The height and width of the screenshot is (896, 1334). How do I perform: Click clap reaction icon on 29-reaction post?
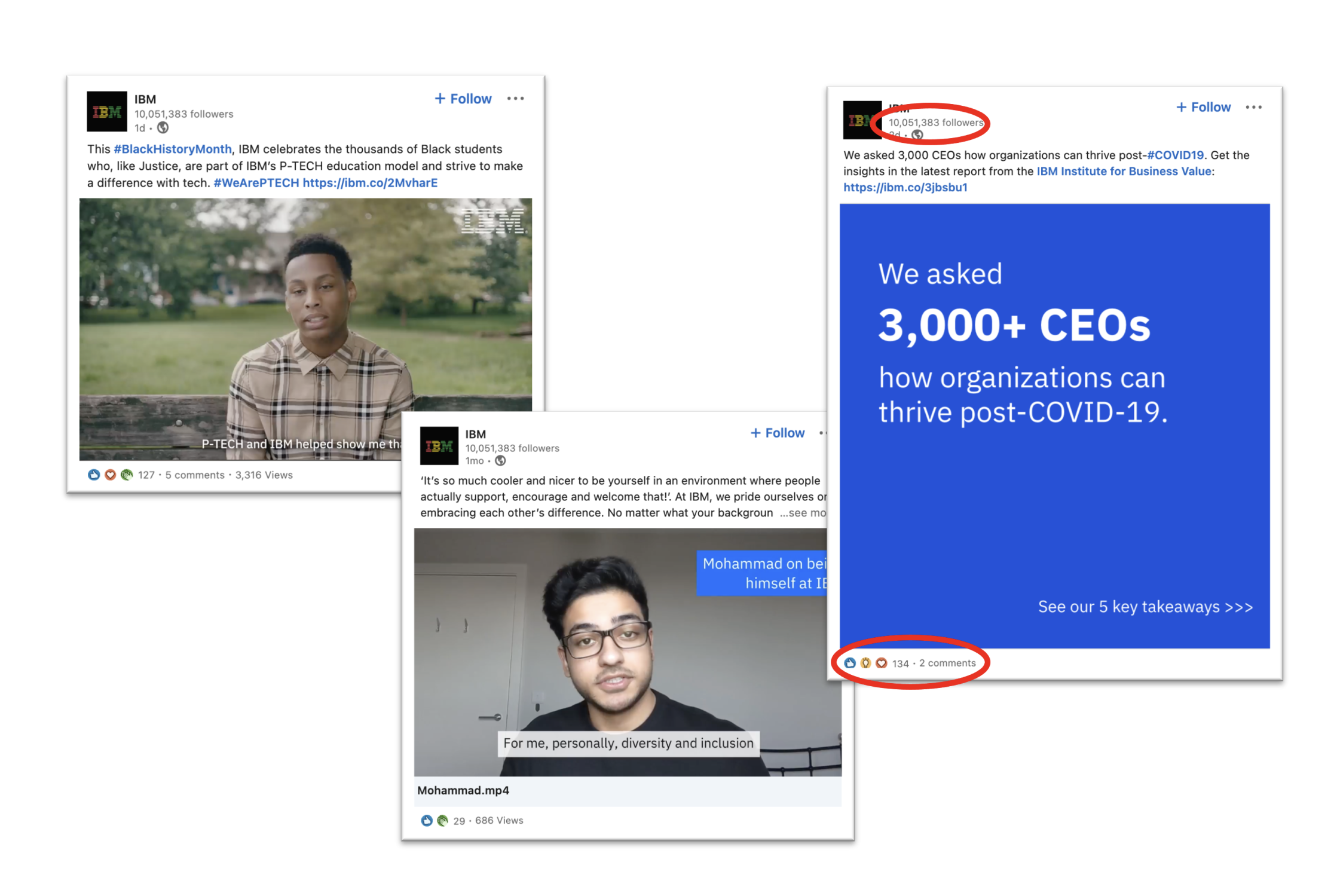443,821
